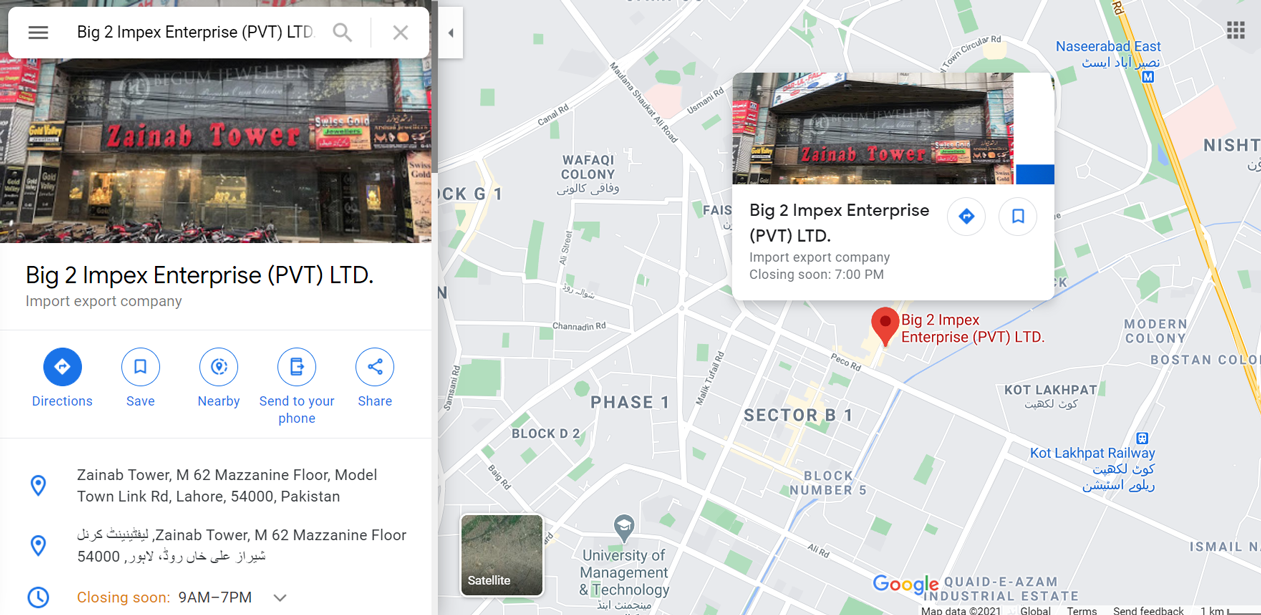Image resolution: width=1261 pixels, height=615 pixels.
Task: Click Send feedback link
Action: 1148,610
